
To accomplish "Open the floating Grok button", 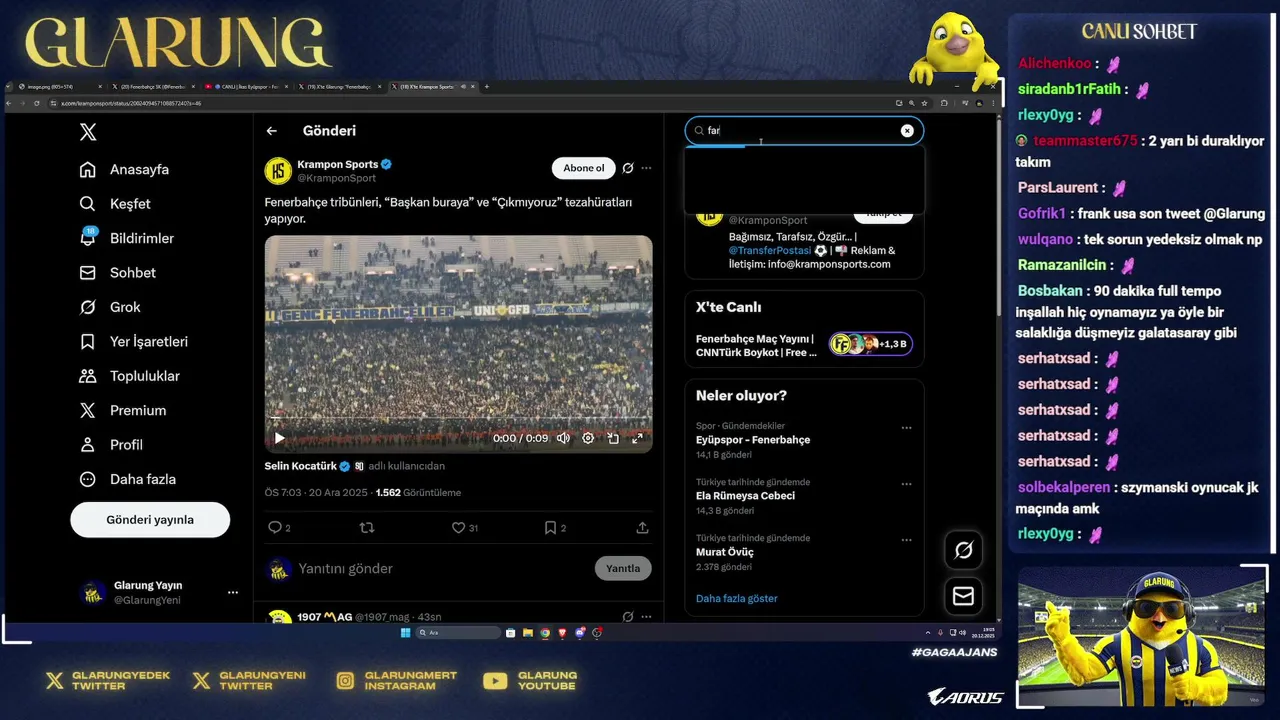I will pyautogui.click(x=964, y=550).
